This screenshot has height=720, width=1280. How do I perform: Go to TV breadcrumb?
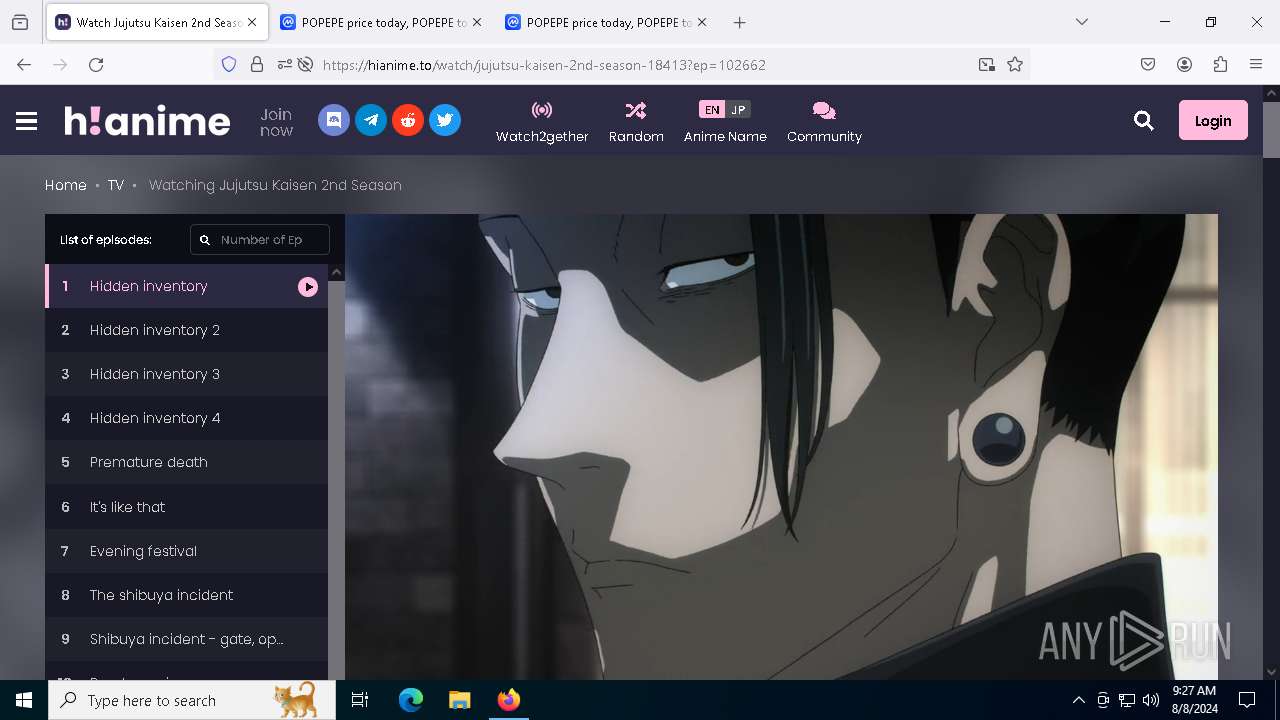tap(116, 185)
